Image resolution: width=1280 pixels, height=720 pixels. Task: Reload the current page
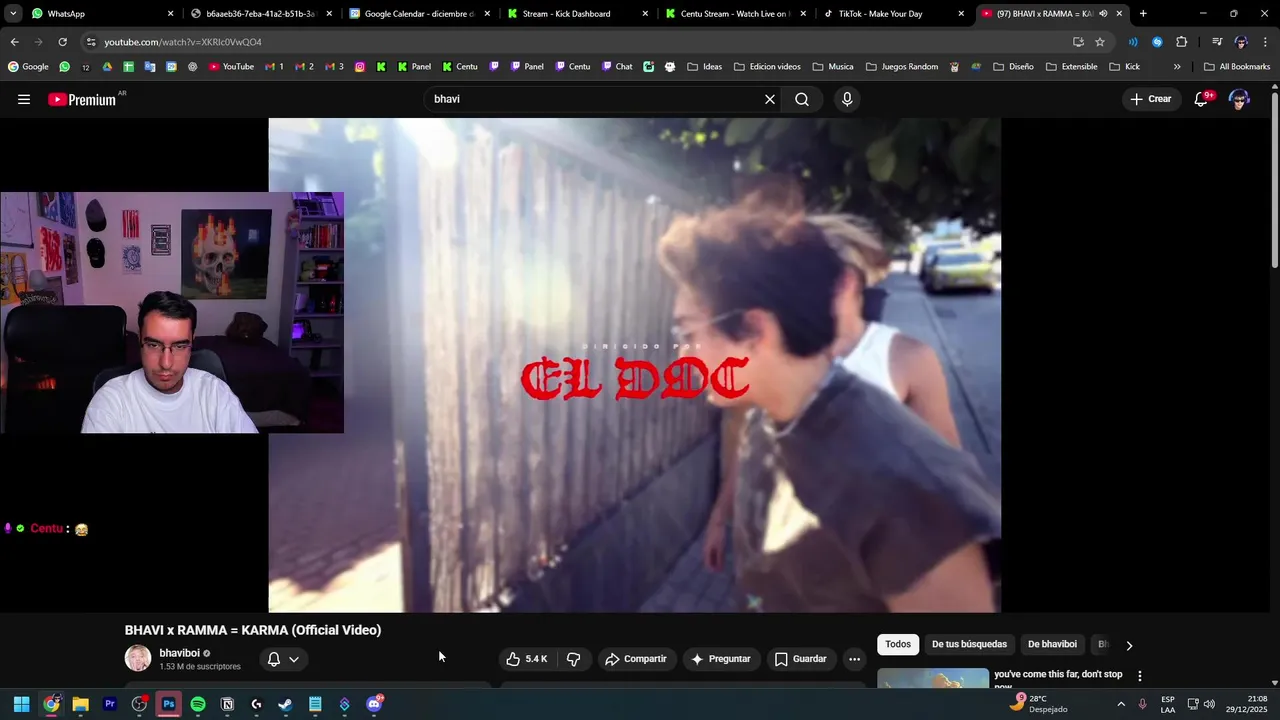tap(62, 42)
